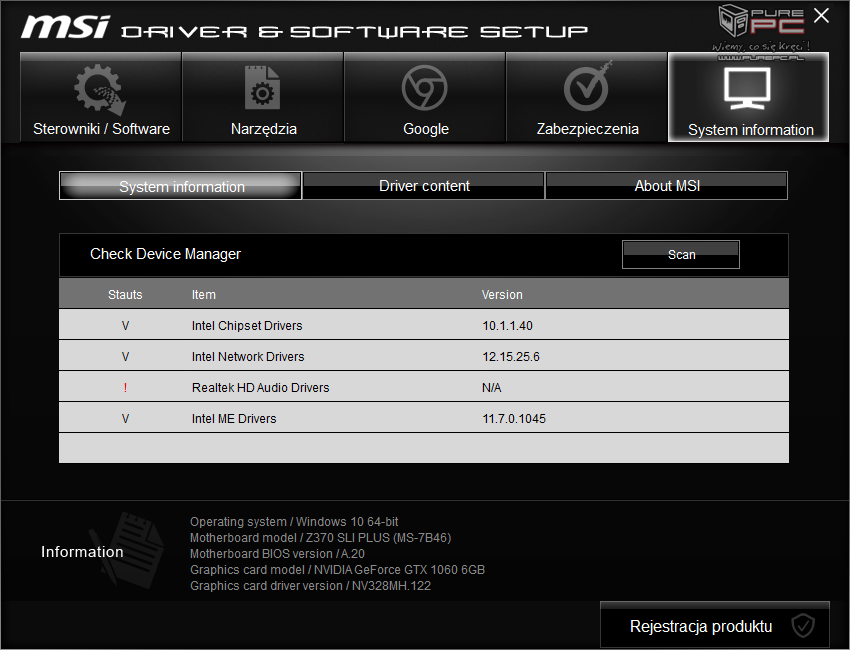Viewport: 850px width, 650px height.
Task: Click the Information label
Action: pos(82,552)
